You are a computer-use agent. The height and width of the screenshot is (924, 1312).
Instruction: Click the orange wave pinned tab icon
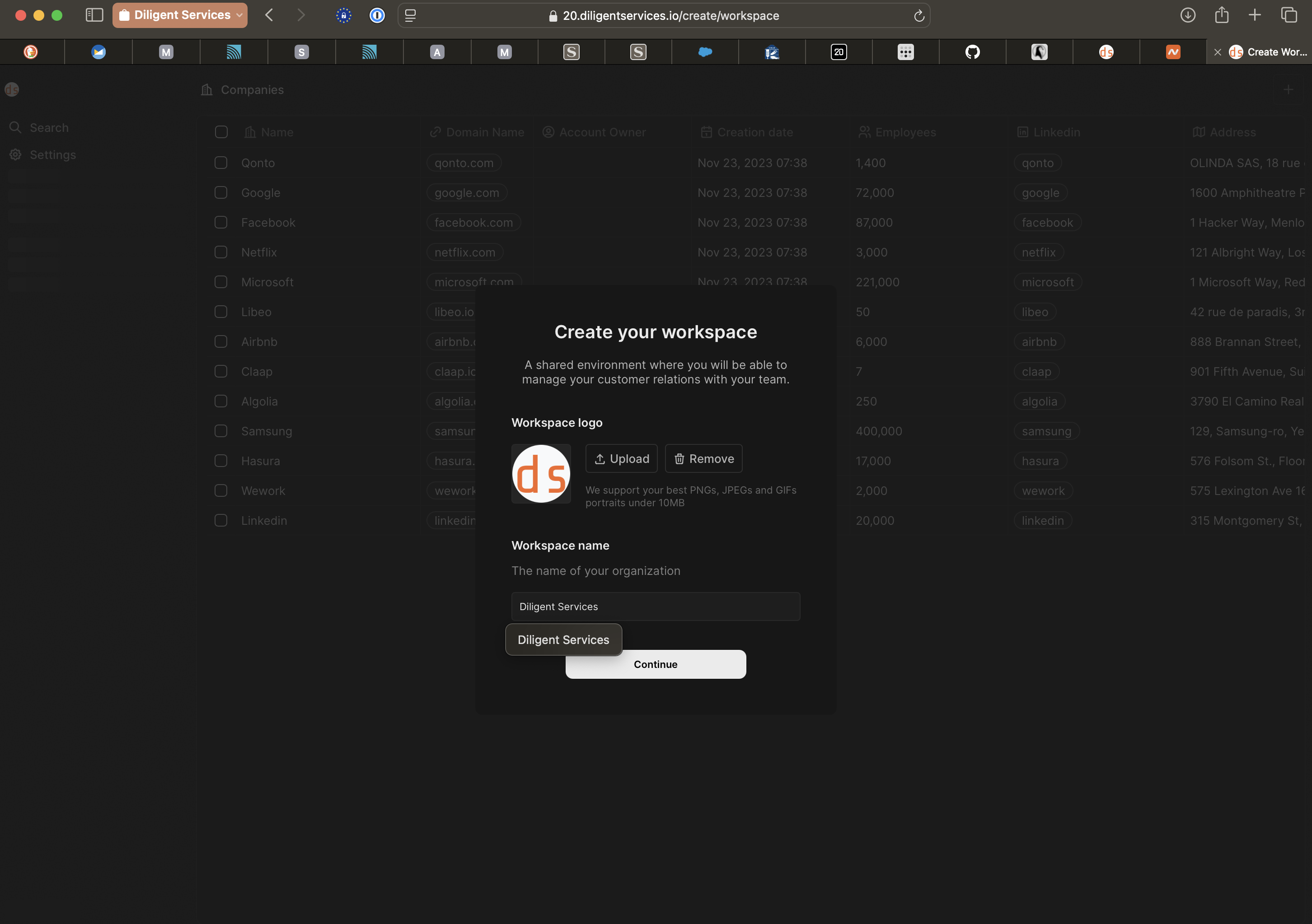(x=1173, y=52)
